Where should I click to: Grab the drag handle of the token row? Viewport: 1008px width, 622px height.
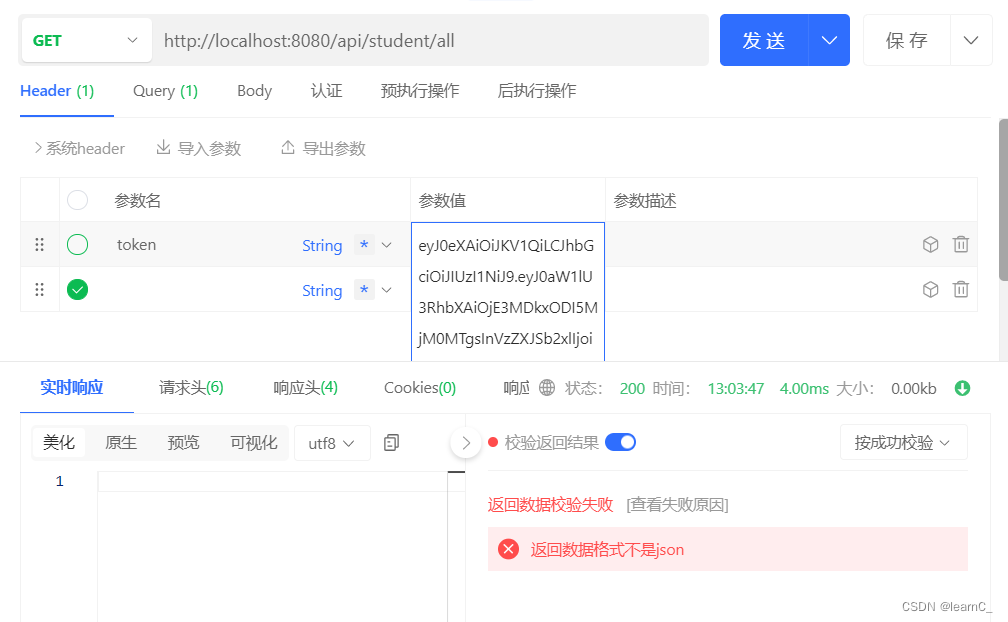39,244
